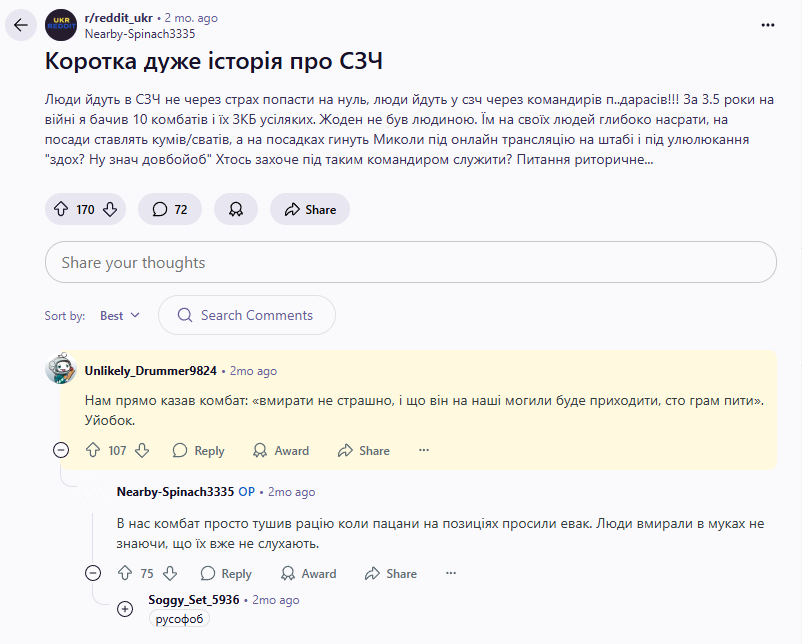802x644 pixels.
Task: Collapse Unlikely_Drummer9824's comment thread
Action: coord(61,450)
